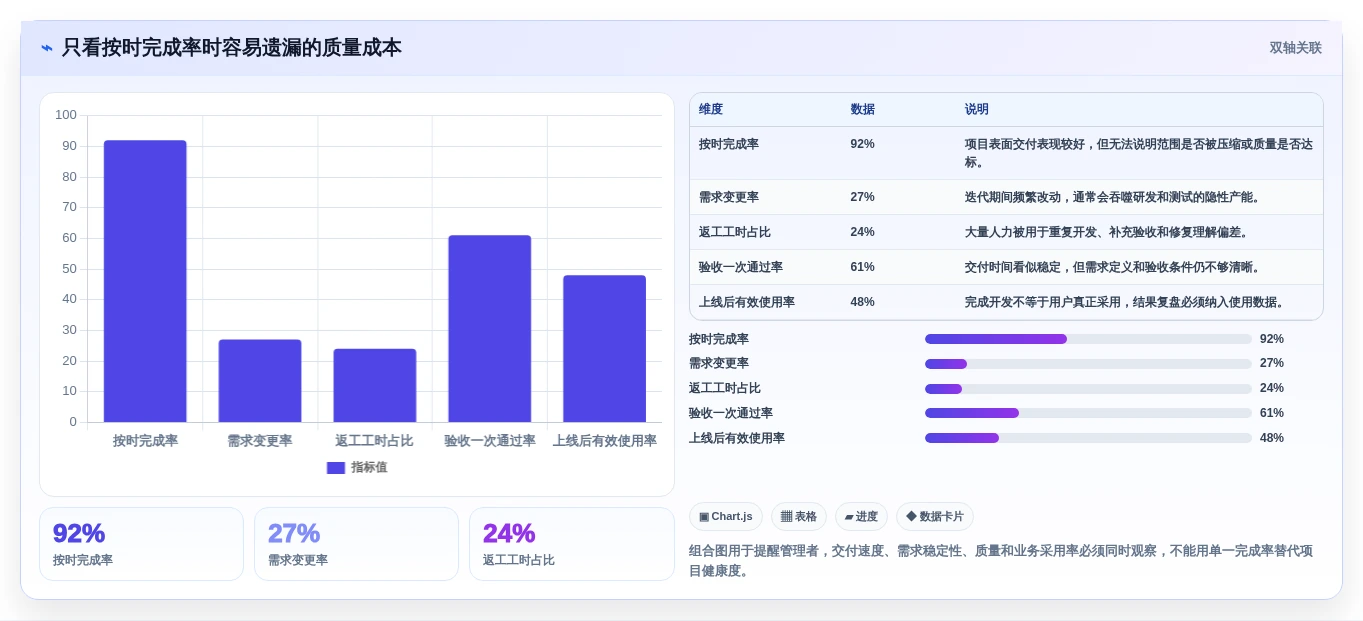
Task: Click the 上线后有效使用率 progress bar
Action: [1088, 438]
